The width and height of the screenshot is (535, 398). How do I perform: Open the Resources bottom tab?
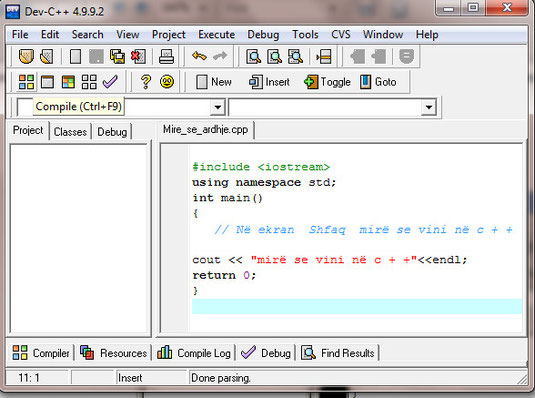tap(114, 353)
